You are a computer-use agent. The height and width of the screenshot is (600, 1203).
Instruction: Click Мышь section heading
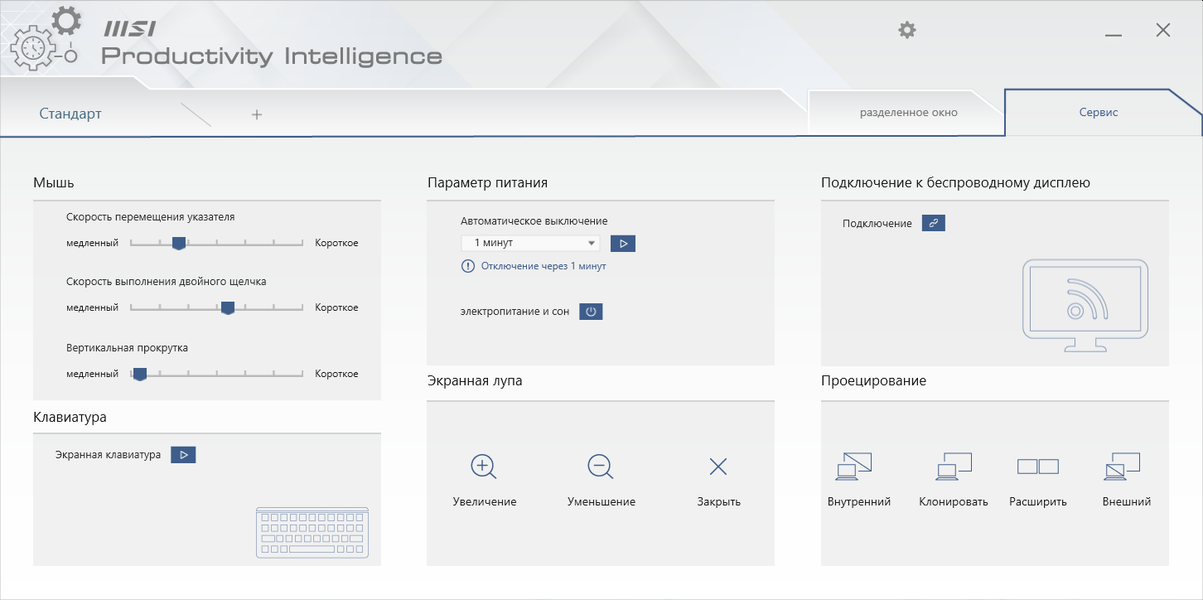(x=53, y=183)
